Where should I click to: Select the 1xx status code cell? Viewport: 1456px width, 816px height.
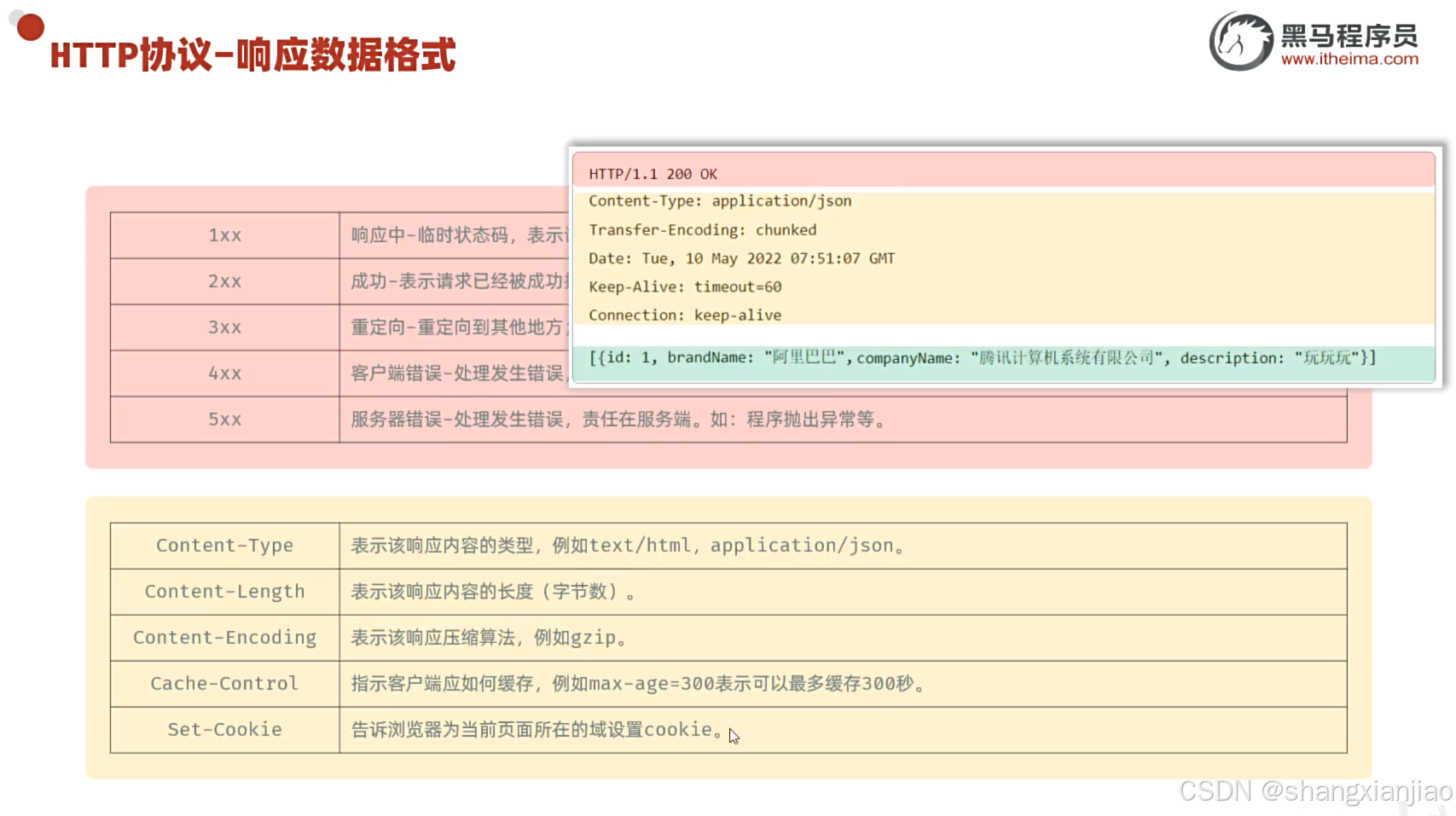[x=225, y=235]
